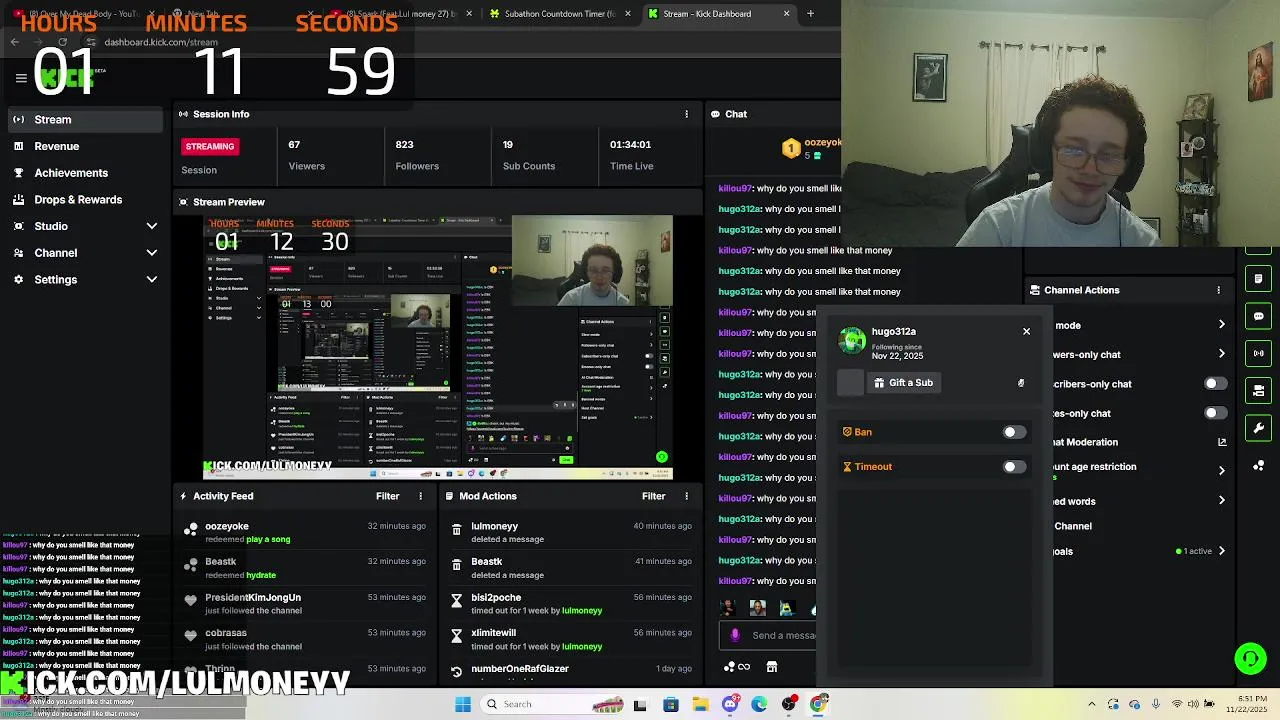This screenshot has width=1280, height=720.
Task: Close the Stream - Kick Dashboard tab
Action: (x=786, y=14)
